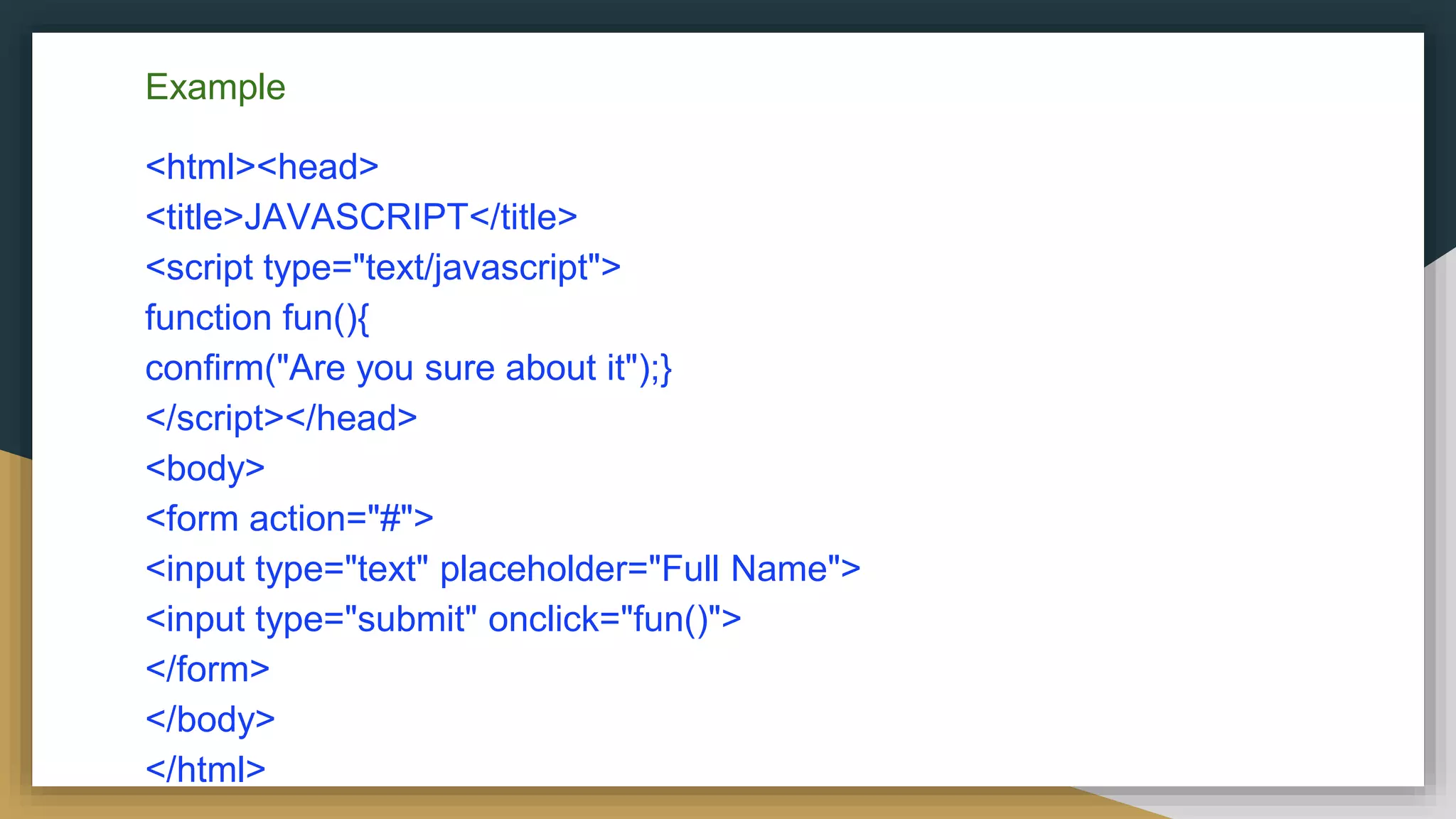The image size is (1456, 819).
Task: Click the green "Example" slide heading
Action: click(x=215, y=88)
